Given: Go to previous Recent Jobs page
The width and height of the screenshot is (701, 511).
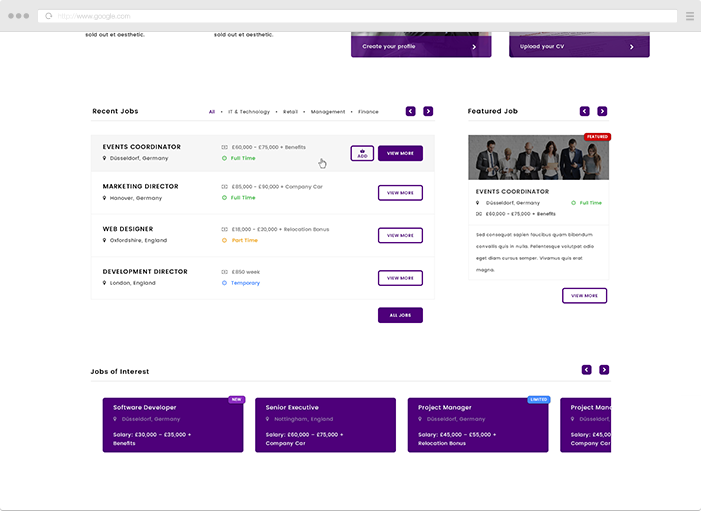Looking at the screenshot, I should coord(410,111).
